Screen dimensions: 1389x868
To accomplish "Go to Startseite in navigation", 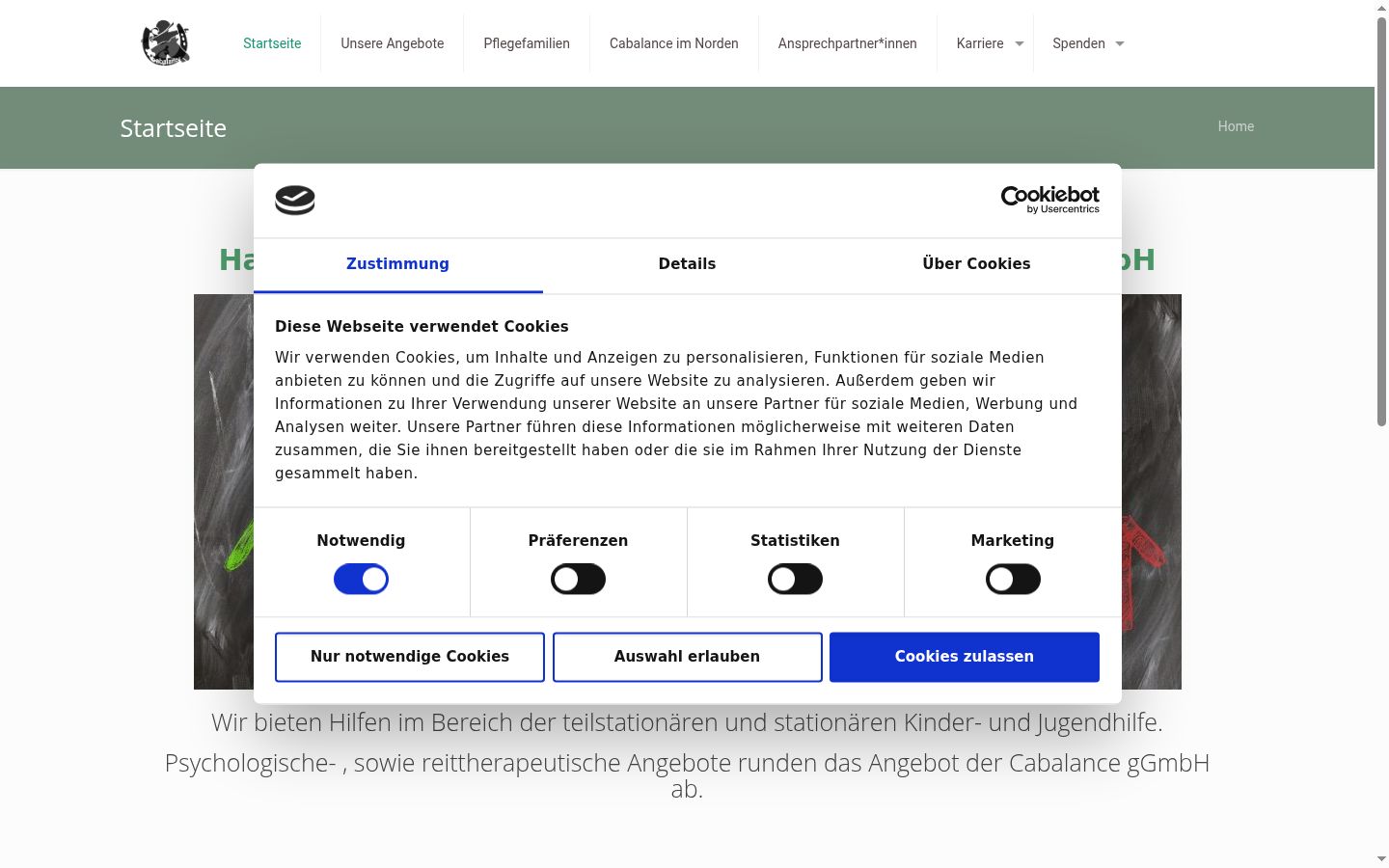I will click(x=272, y=43).
